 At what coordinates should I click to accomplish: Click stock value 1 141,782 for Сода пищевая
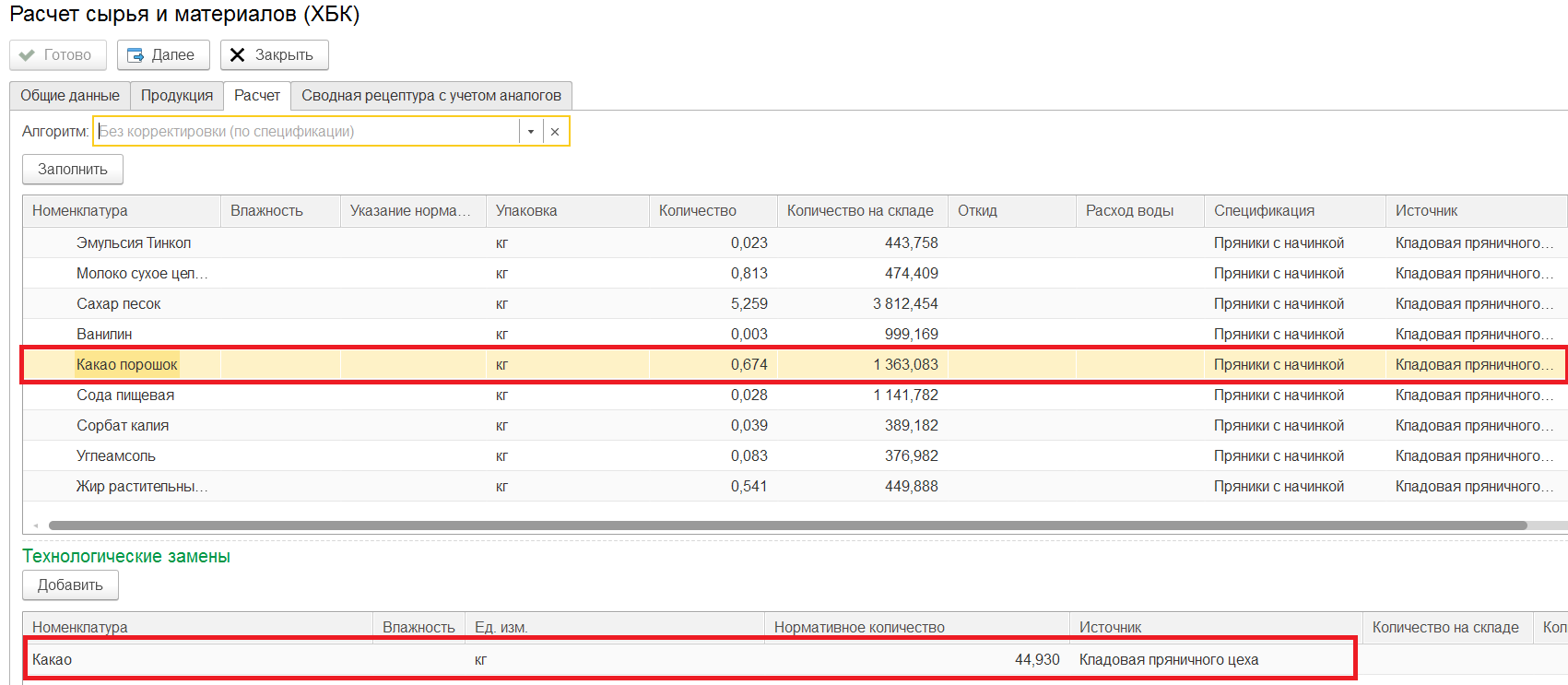pos(905,396)
